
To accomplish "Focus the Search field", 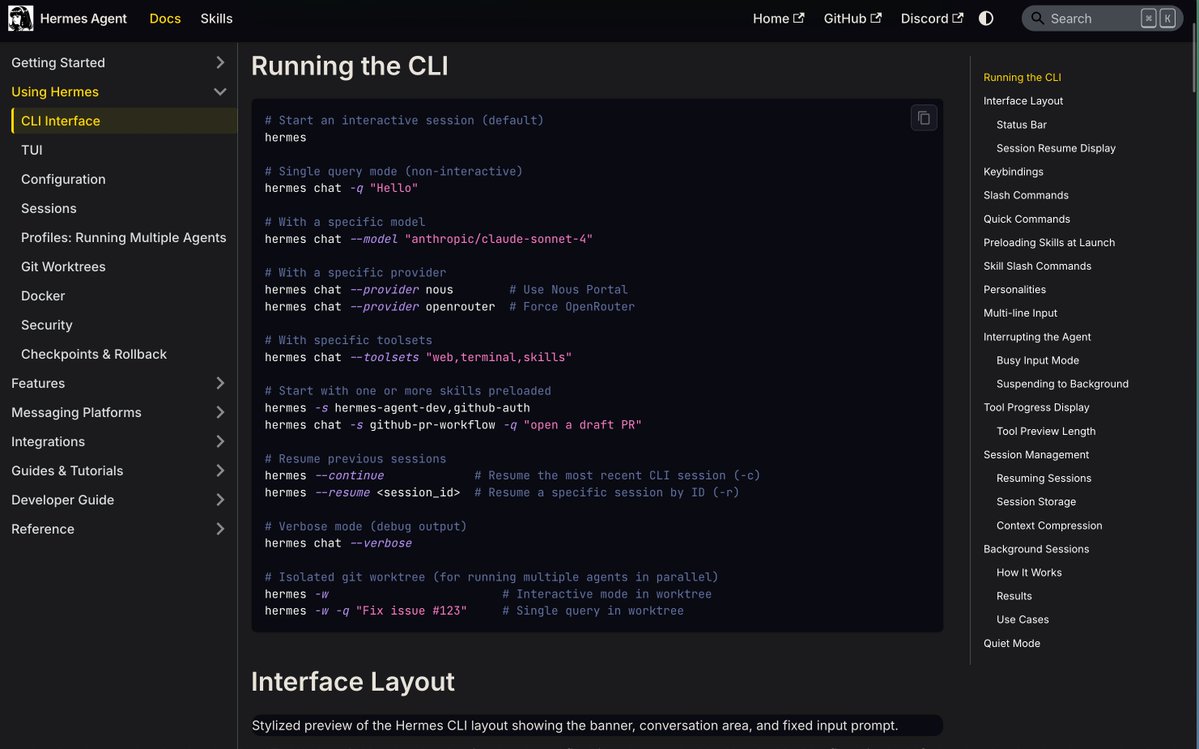I will coord(1102,18).
